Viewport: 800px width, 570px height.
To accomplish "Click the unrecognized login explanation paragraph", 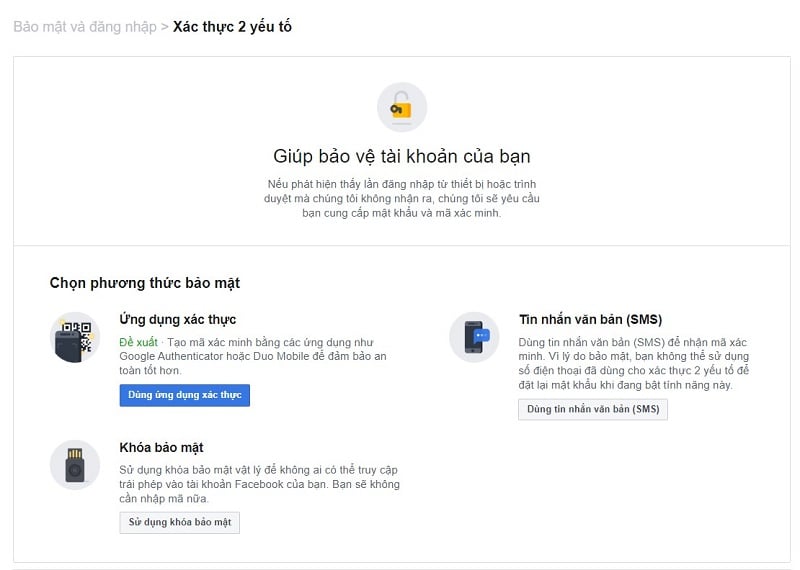I will 402,199.
